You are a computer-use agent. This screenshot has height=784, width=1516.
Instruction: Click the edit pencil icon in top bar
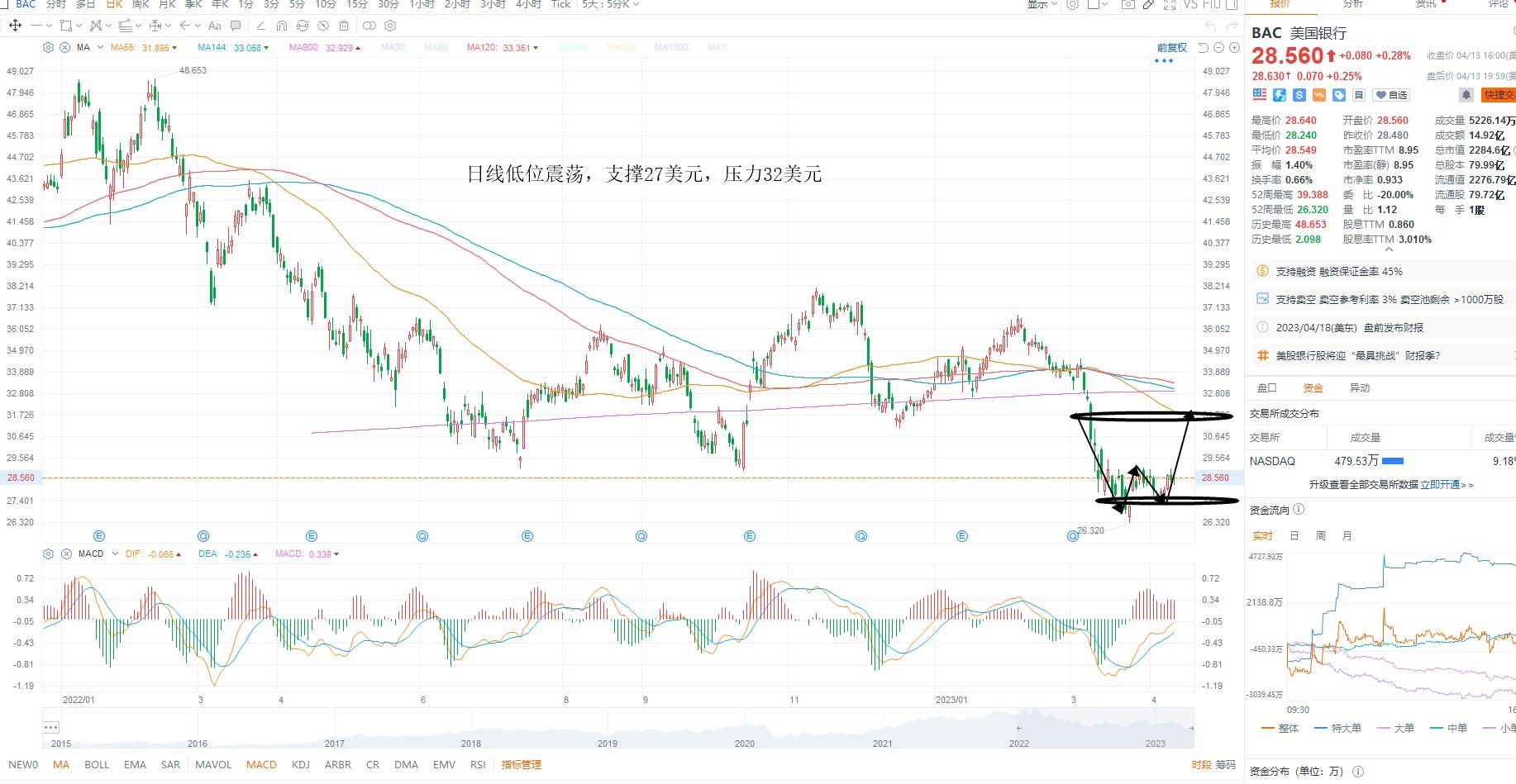point(1149,5)
